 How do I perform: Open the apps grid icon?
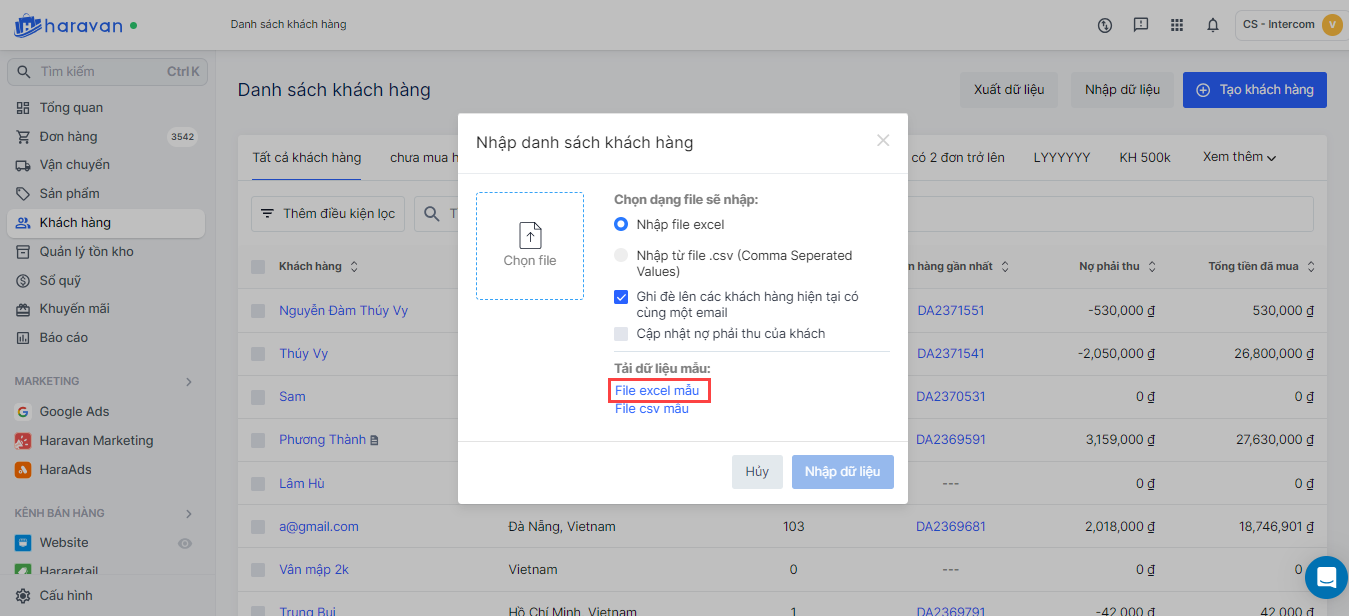[x=1177, y=25]
